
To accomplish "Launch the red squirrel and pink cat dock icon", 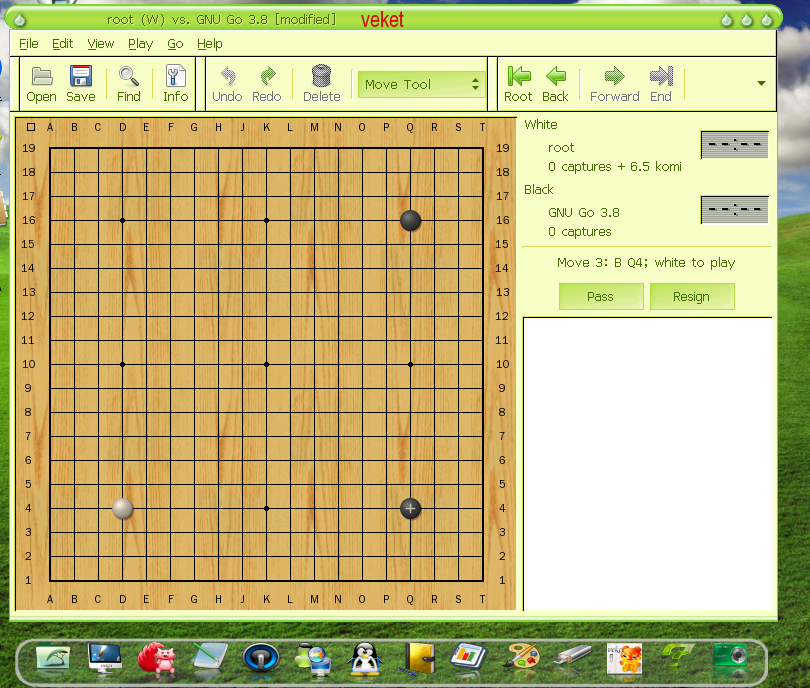I will pos(157,659).
